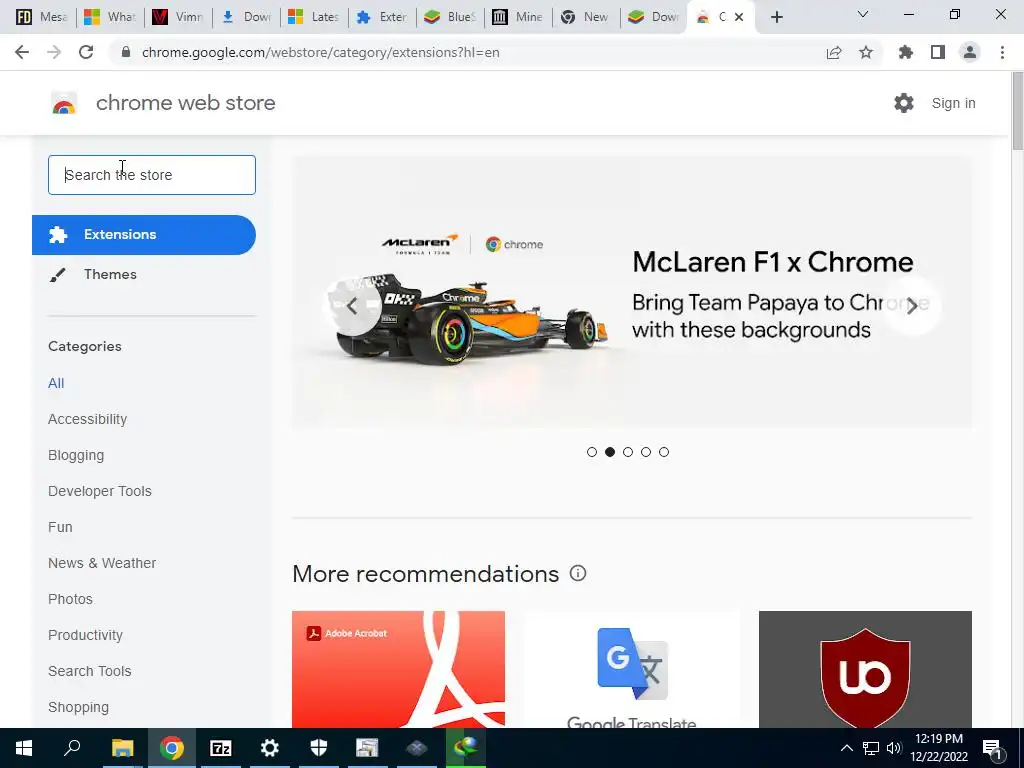The height and width of the screenshot is (768, 1024).
Task: Open the network icon in tray
Action: click(x=871, y=748)
